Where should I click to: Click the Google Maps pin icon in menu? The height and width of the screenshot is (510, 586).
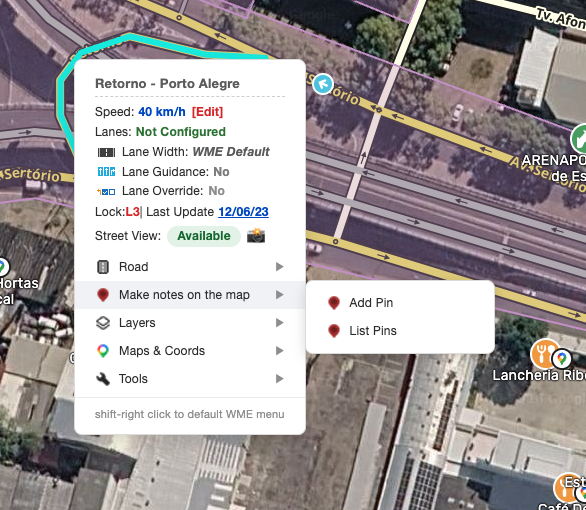pyautogui.click(x=103, y=351)
